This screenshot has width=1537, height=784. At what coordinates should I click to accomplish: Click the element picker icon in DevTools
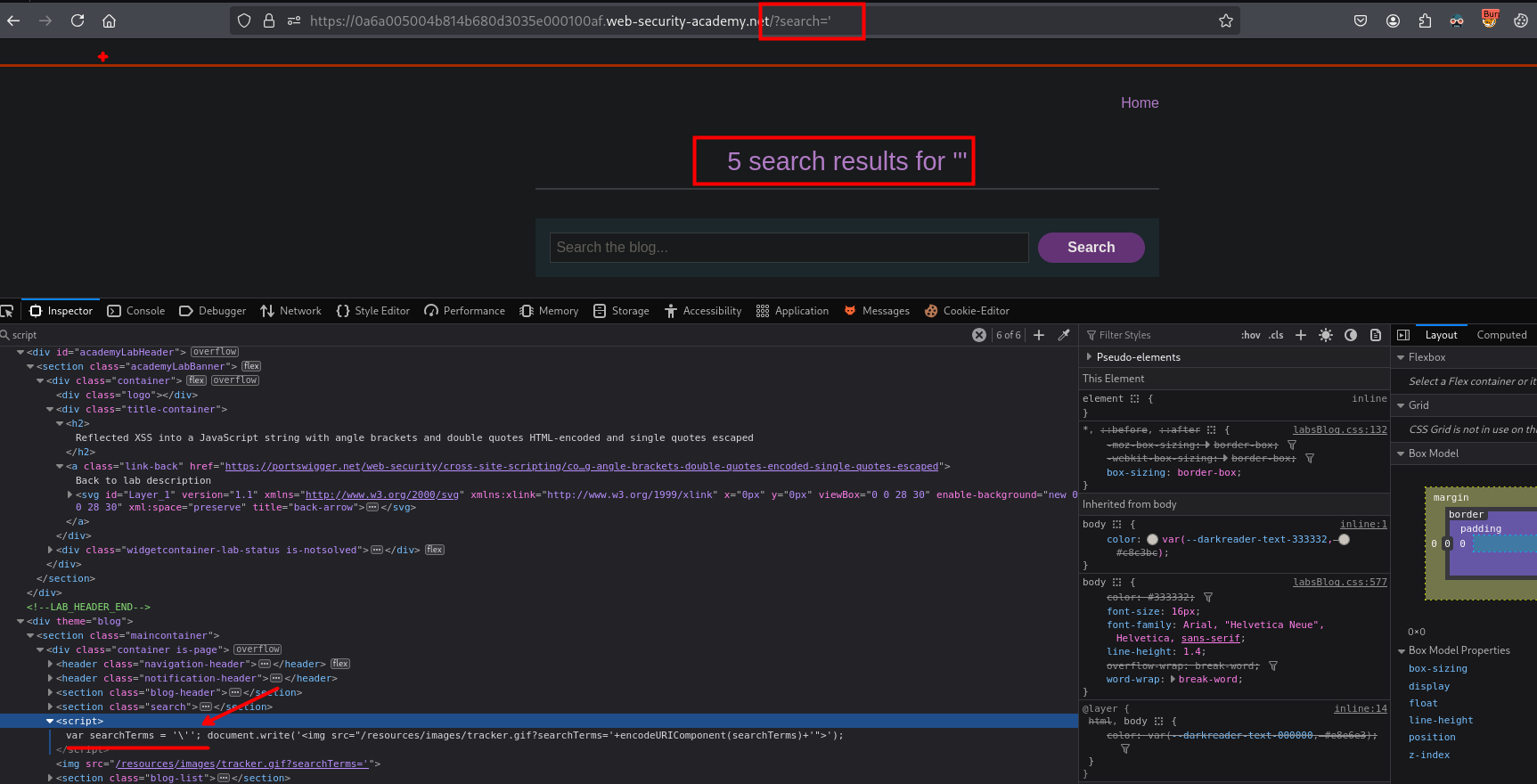tap(7, 311)
